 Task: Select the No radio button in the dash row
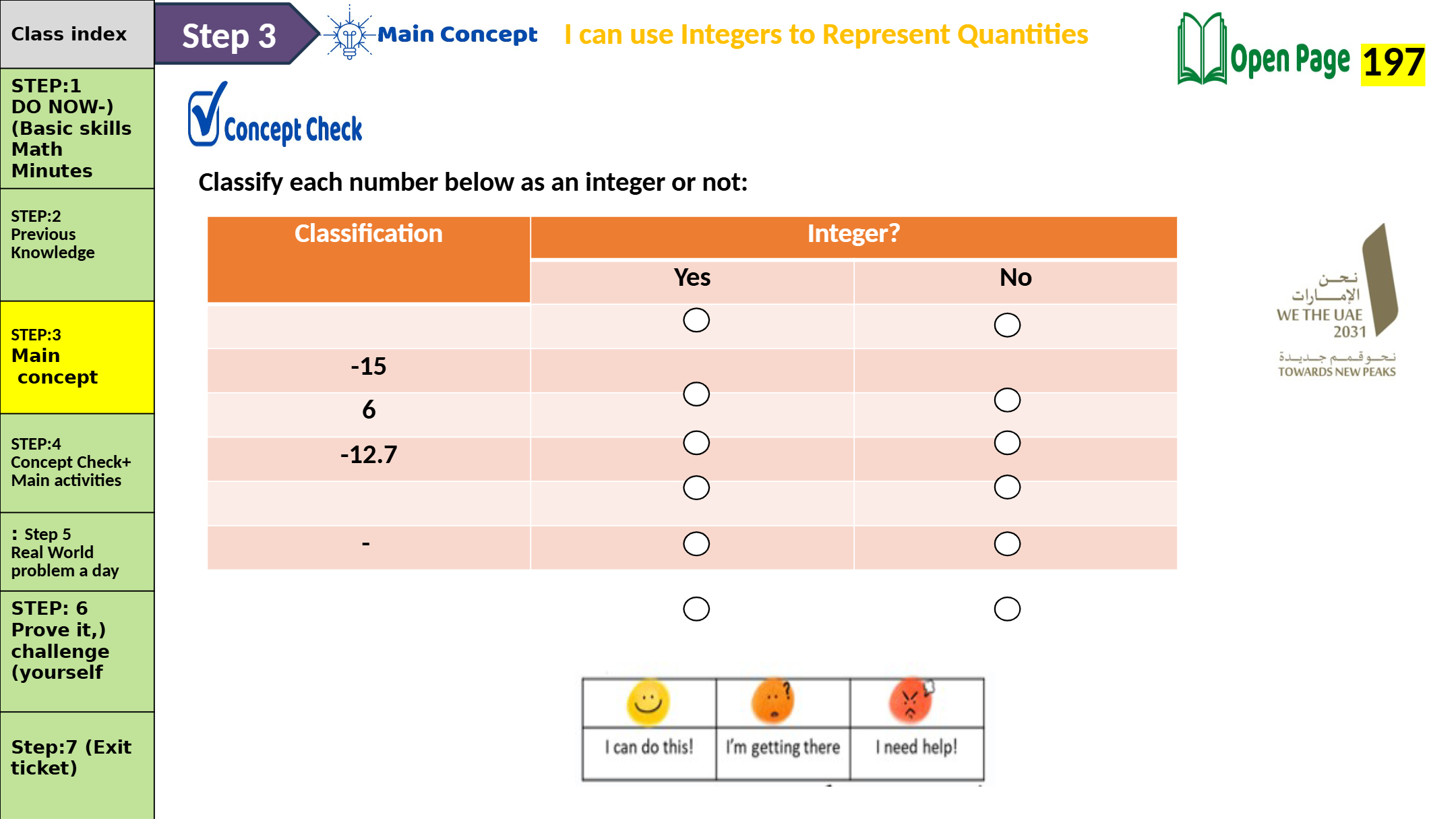[1007, 544]
